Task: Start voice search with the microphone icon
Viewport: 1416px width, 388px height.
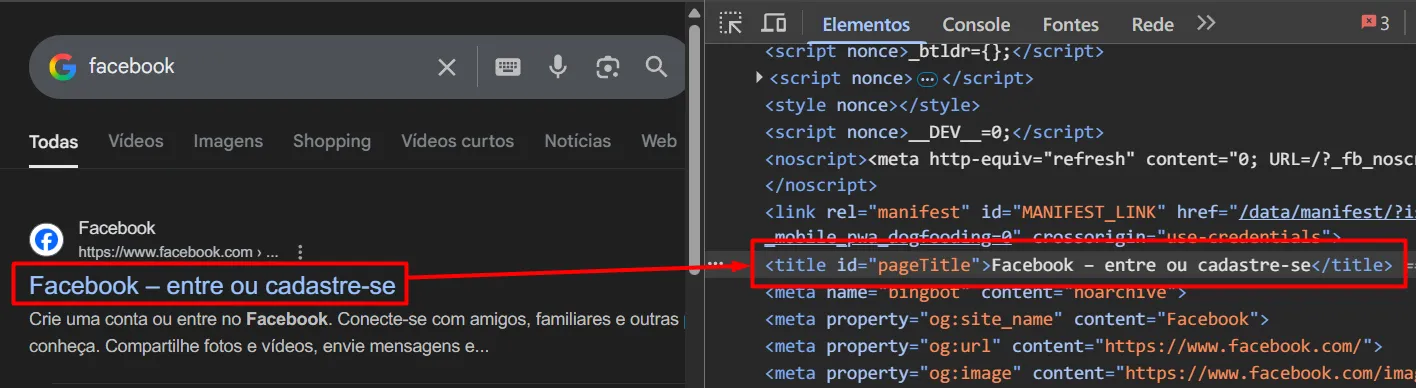Action: tap(558, 67)
